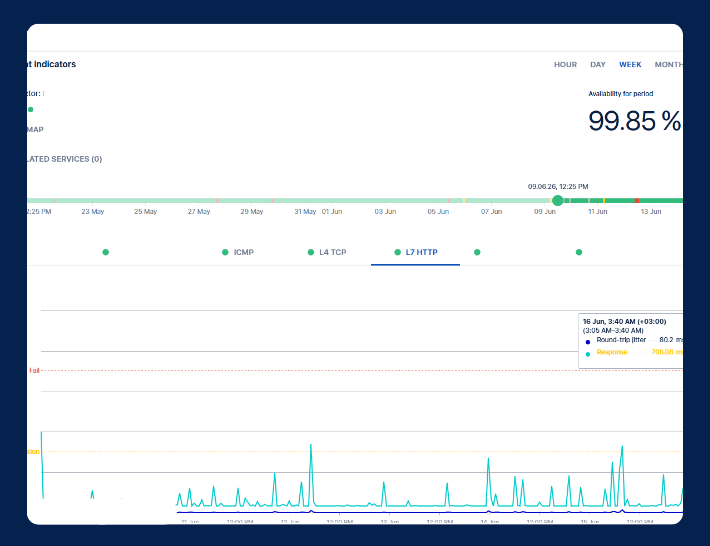This screenshot has width=710, height=546.
Task: Click the 99.85 % availability value
Action: click(634, 121)
